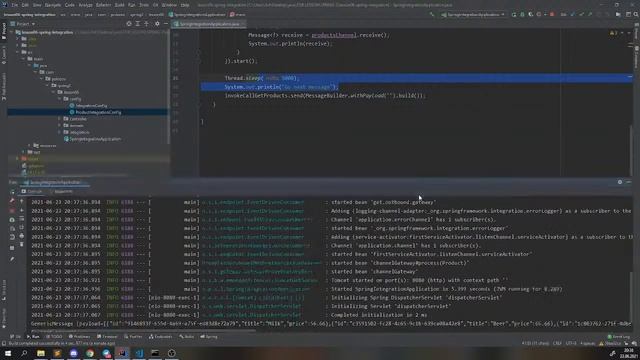Open the editor warnings indicator
This screenshot has height=360, width=640.
[613, 33]
